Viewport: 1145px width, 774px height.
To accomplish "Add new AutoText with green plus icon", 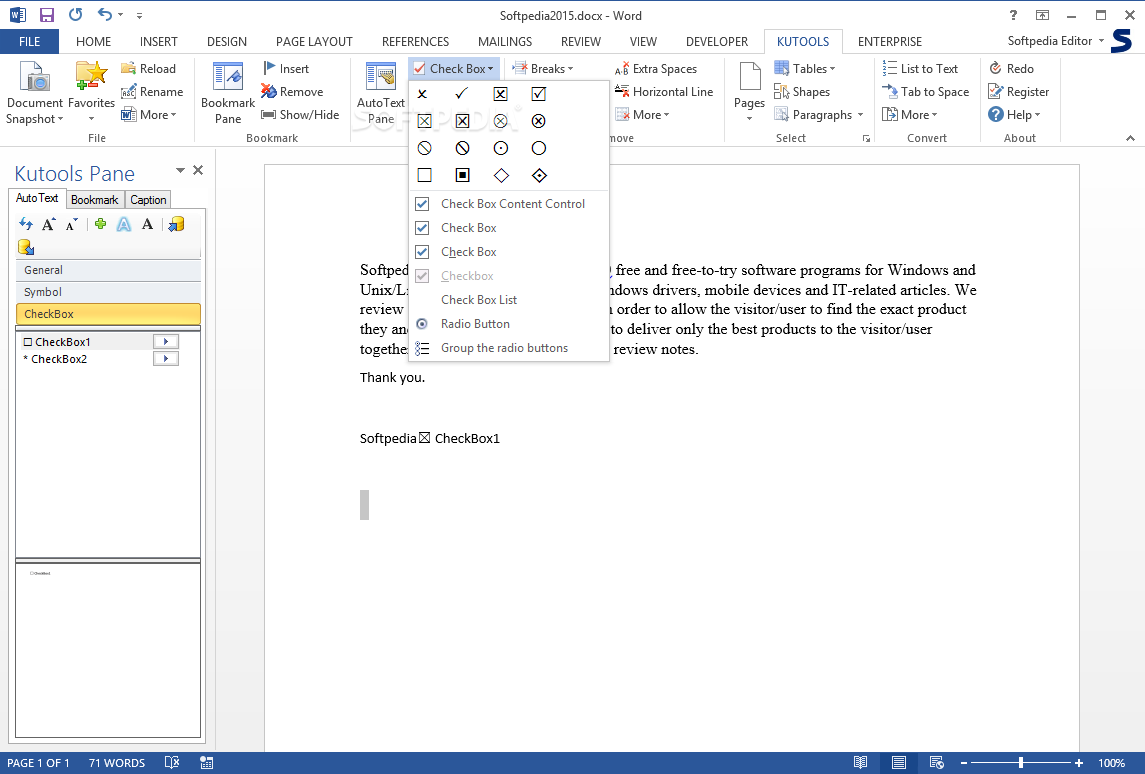I will (100, 224).
